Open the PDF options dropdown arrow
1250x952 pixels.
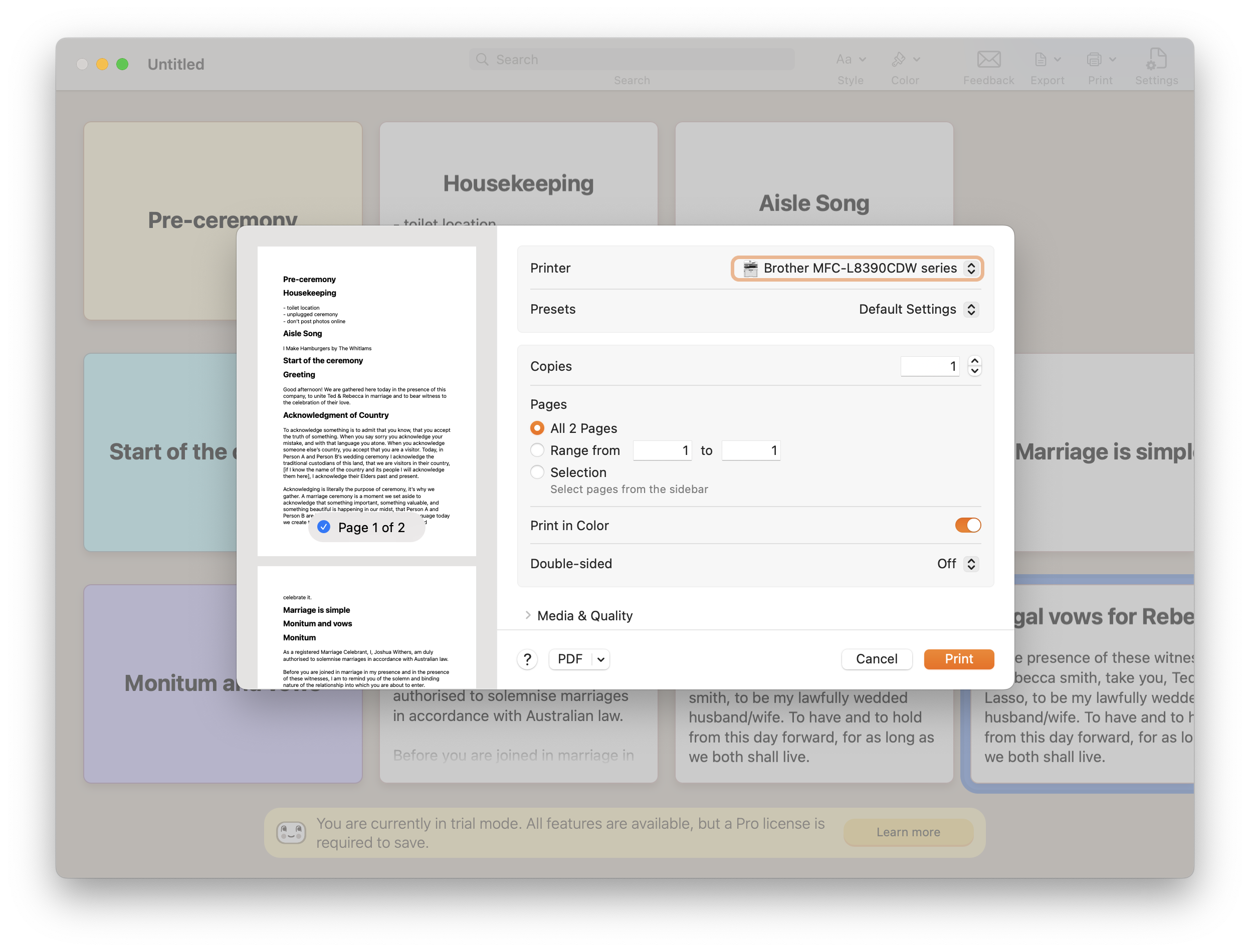click(601, 659)
